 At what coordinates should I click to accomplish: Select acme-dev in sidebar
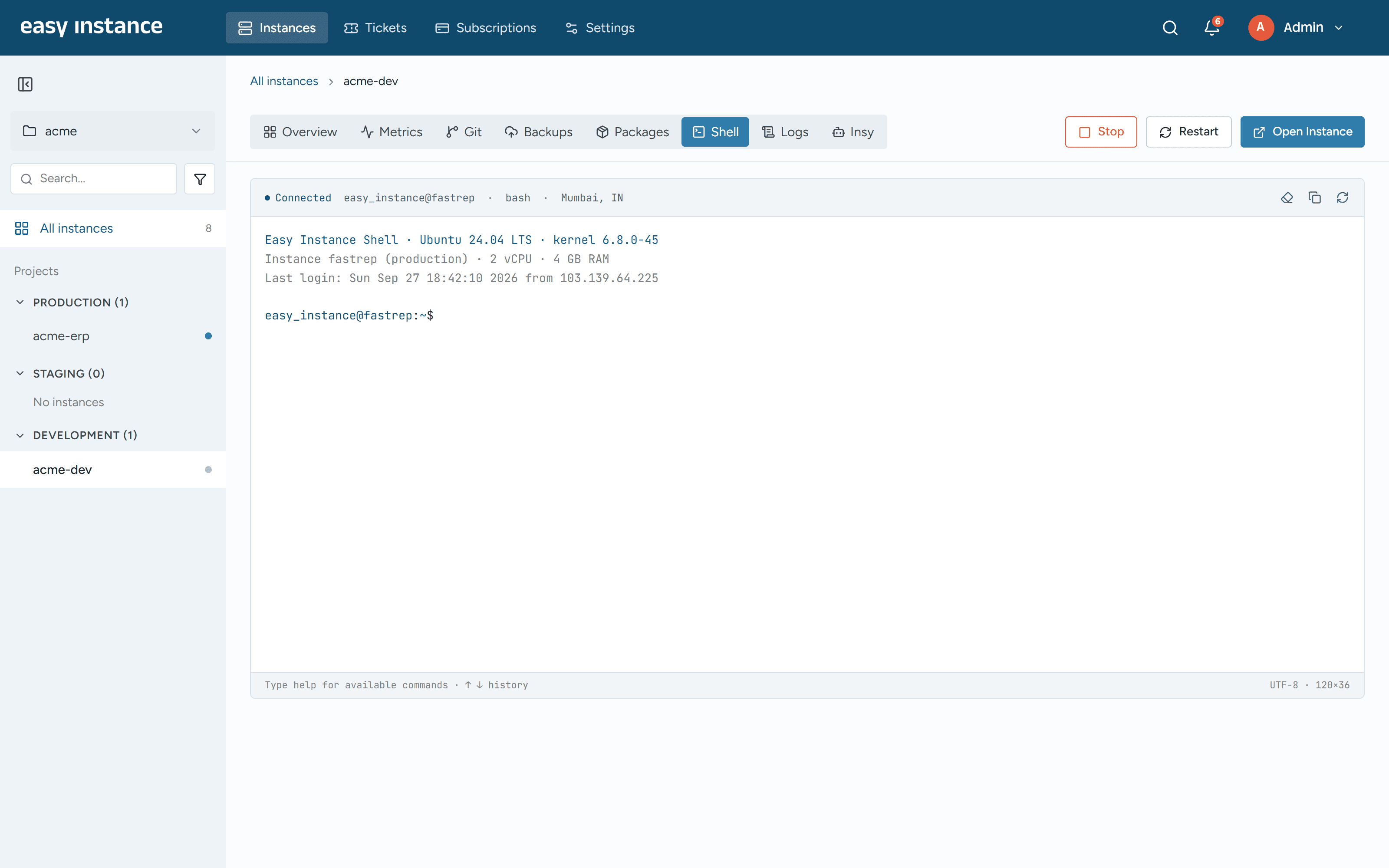pyautogui.click(x=112, y=470)
